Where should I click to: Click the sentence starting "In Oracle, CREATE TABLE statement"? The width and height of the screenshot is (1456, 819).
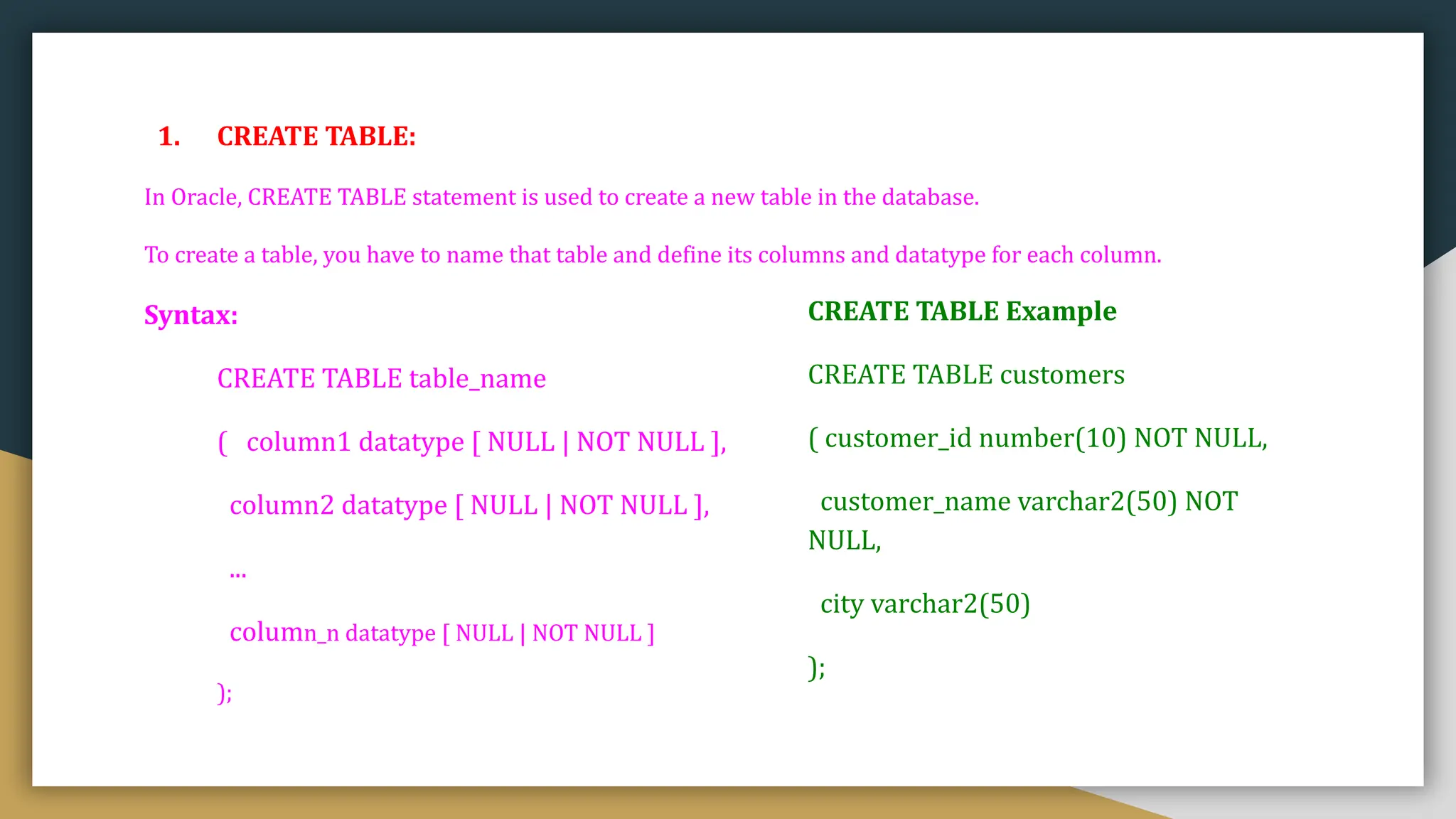coord(562,197)
